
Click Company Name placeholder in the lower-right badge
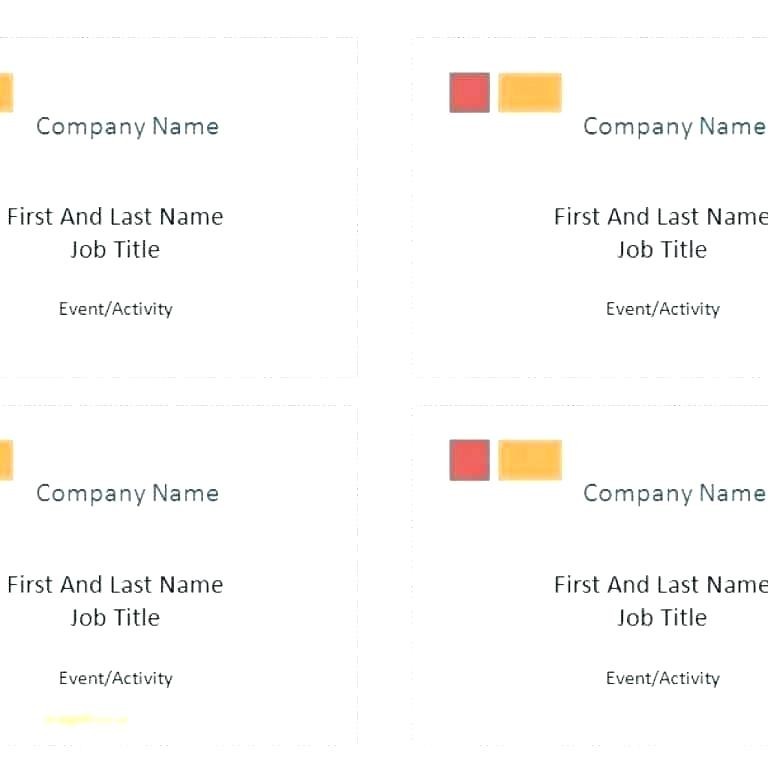(674, 493)
